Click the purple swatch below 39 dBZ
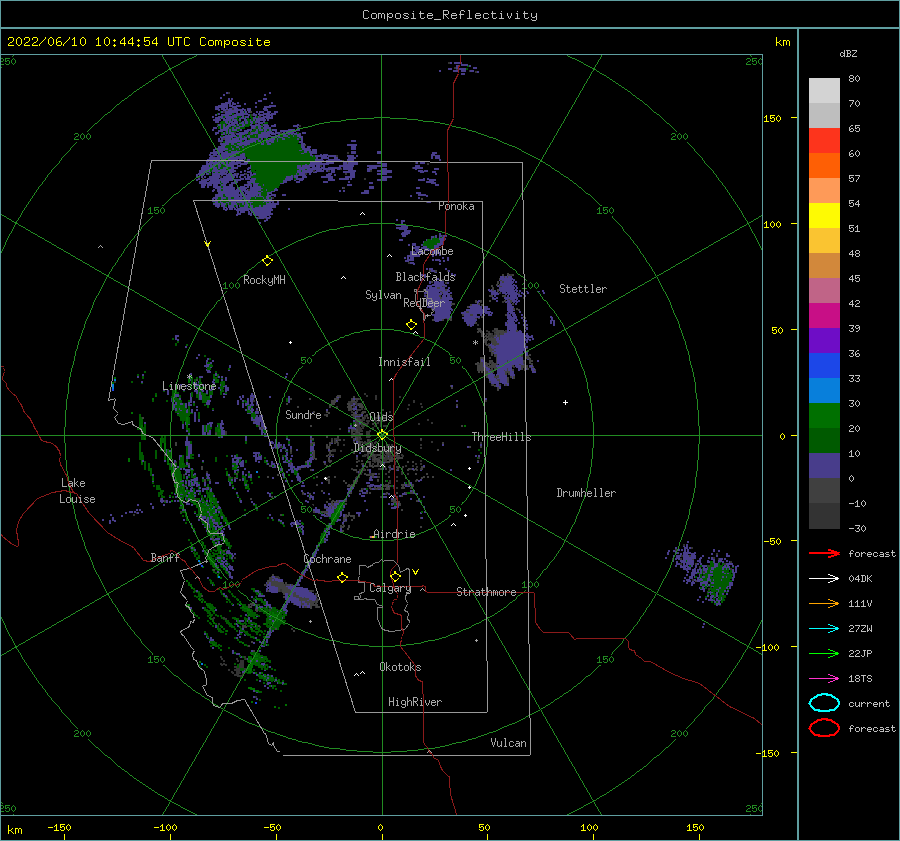Screen dimensions: 900x841 824,340
